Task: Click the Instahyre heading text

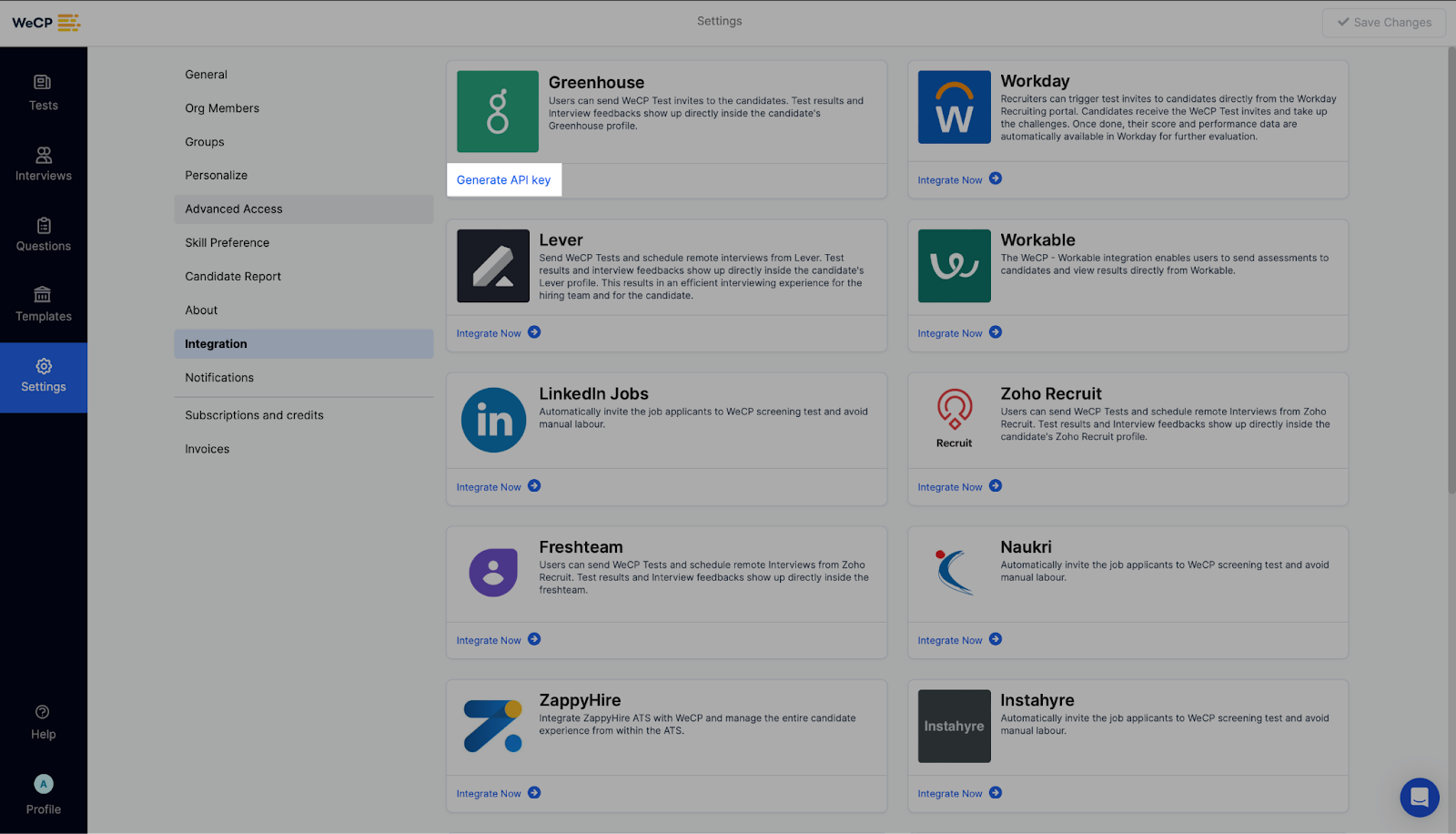Action: pos(1037,700)
